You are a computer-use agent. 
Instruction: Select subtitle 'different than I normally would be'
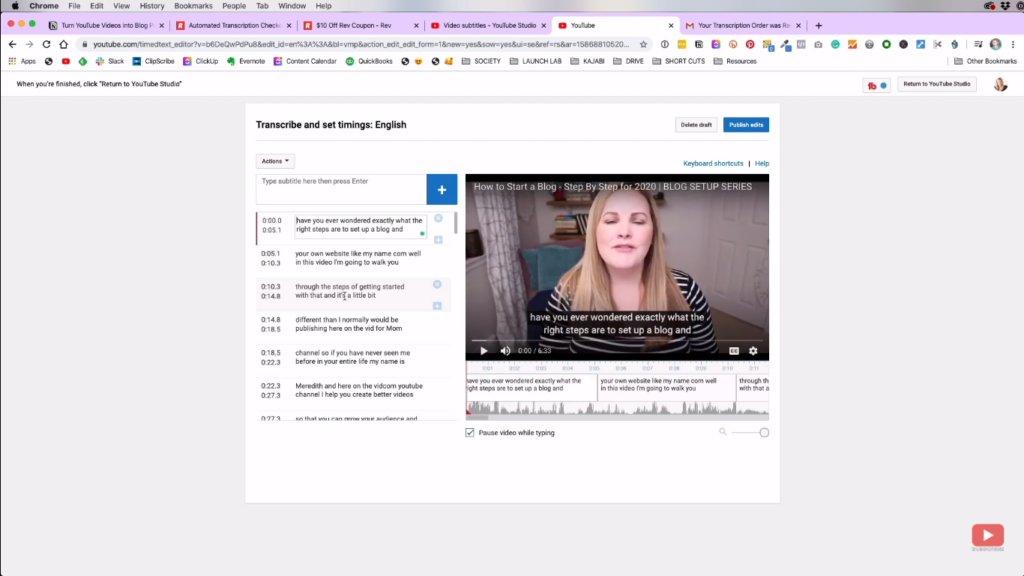(x=348, y=325)
